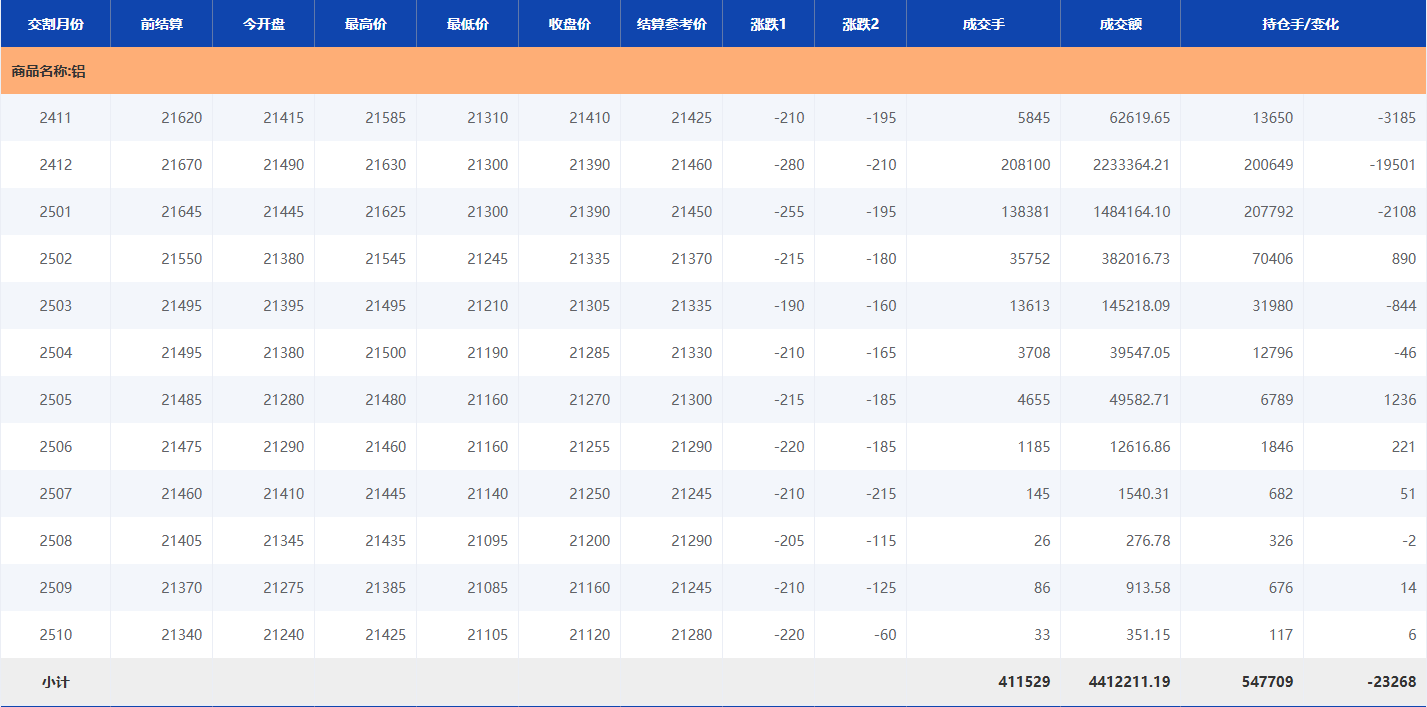Select contract month 2411 cell
This screenshot has height=707, width=1427.
(55, 118)
